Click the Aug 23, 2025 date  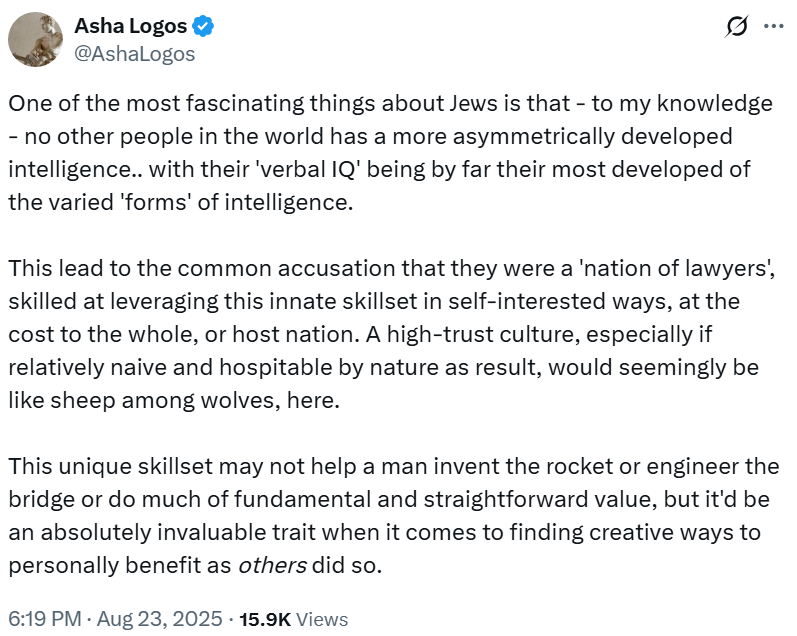tap(158, 620)
